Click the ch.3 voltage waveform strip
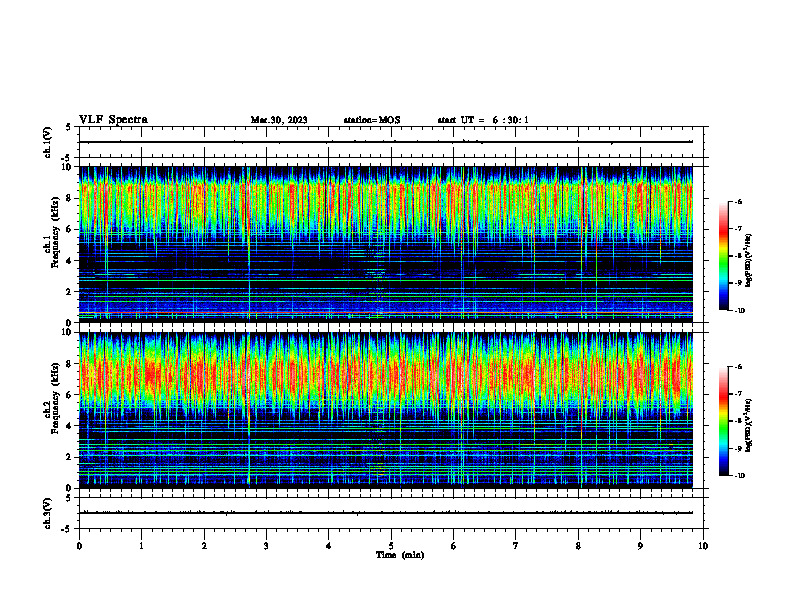This screenshot has height=612, width=792. (393, 513)
